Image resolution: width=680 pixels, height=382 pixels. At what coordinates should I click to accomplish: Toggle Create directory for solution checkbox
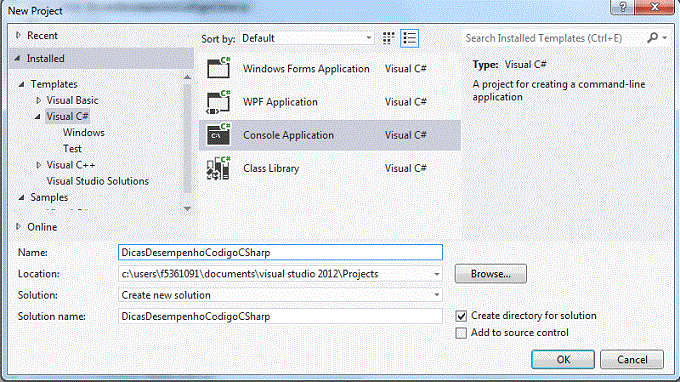pyautogui.click(x=461, y=316)
